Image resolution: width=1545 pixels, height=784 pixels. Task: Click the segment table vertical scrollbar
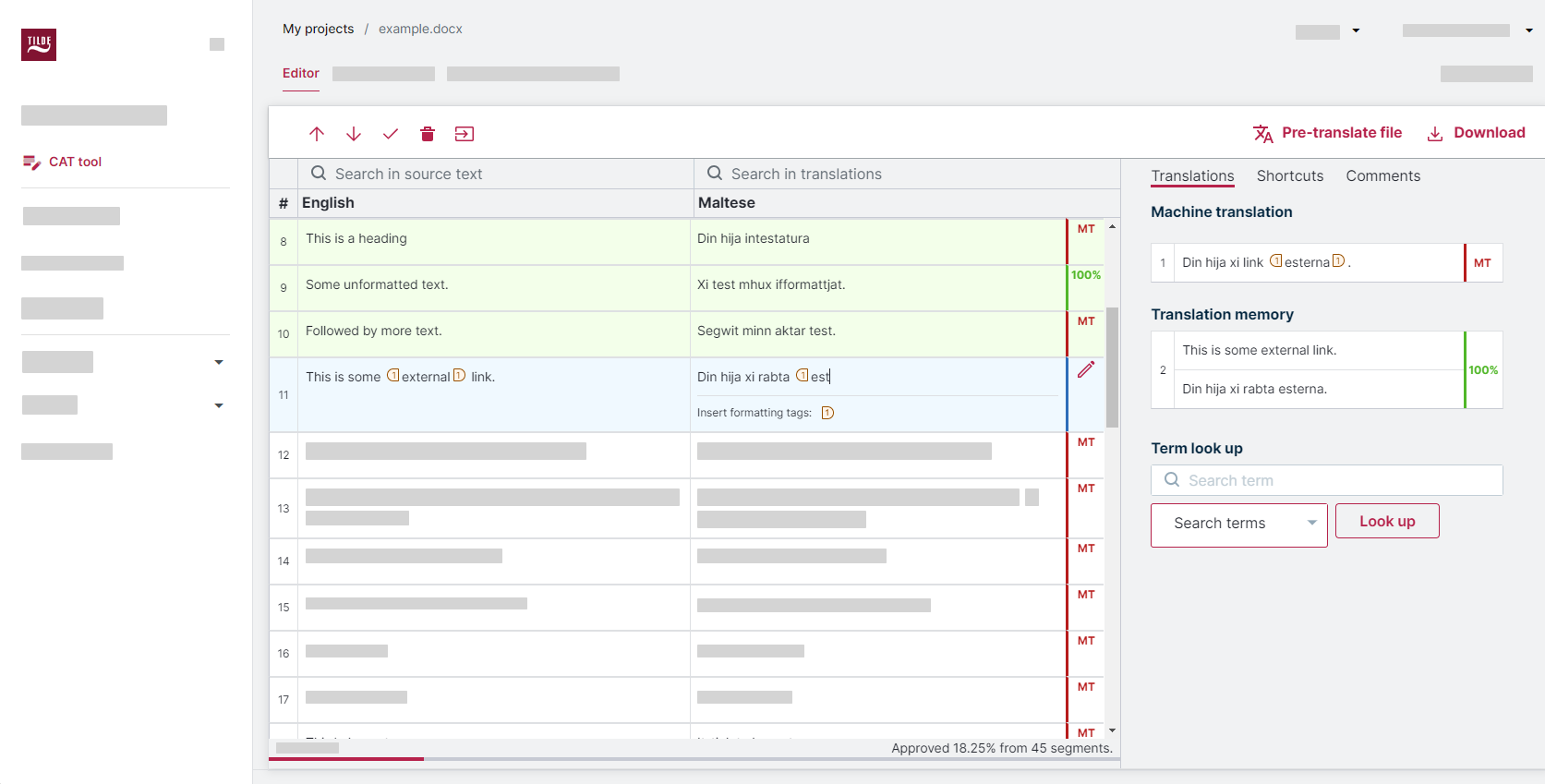click(1113, 367)
